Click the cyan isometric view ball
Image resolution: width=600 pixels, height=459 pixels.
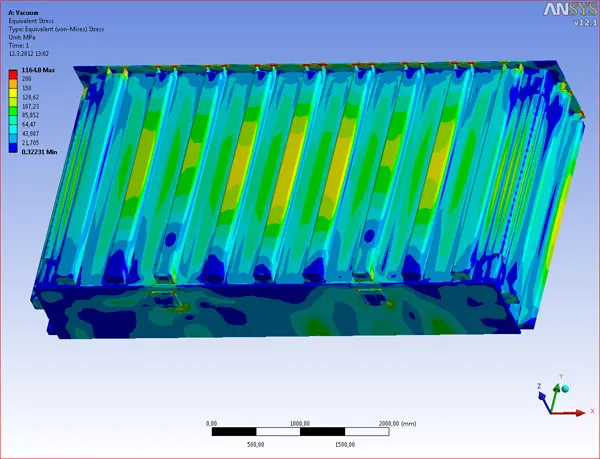pos(566,387)
